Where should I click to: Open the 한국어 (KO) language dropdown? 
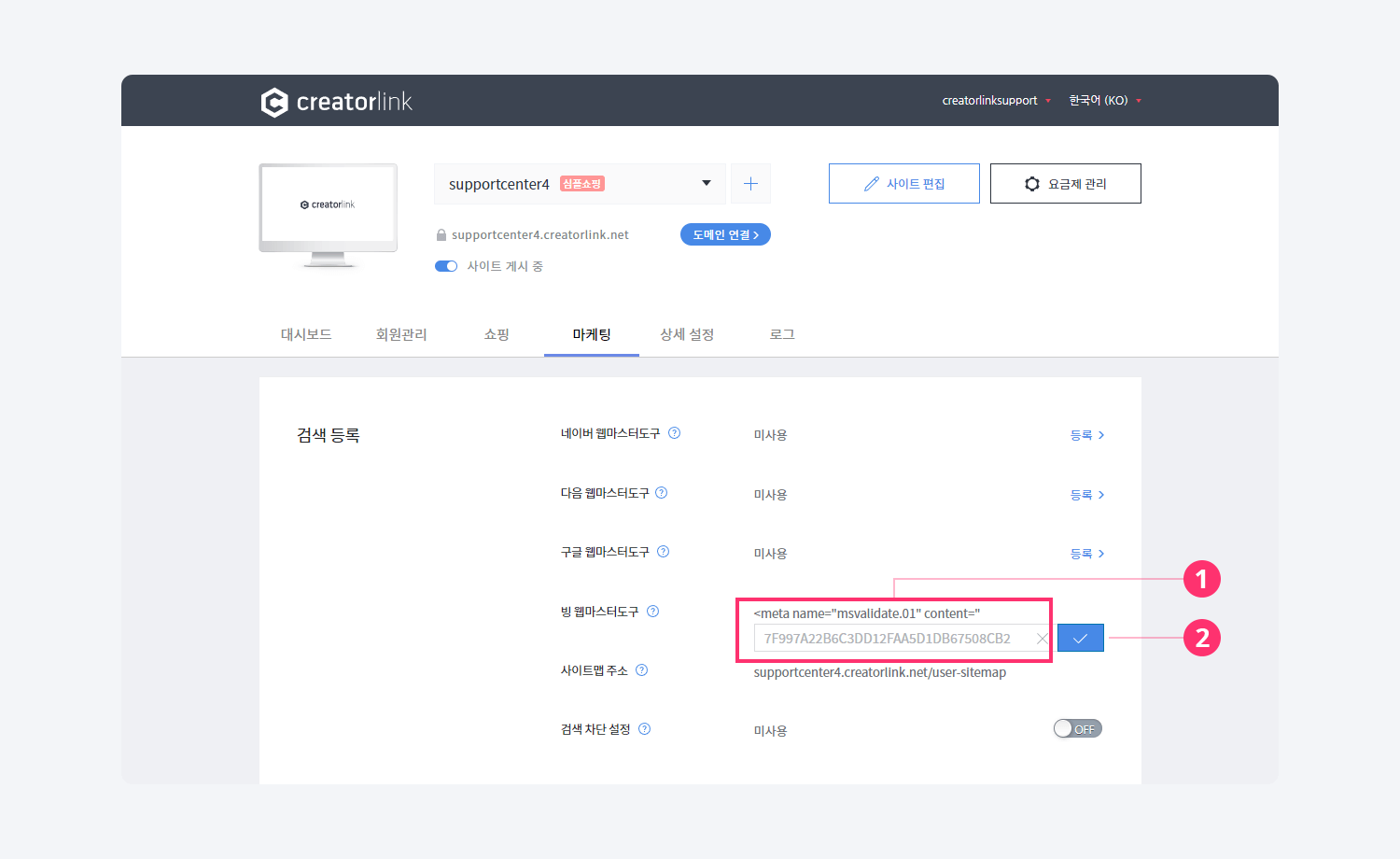click(x=1104, y=101)
